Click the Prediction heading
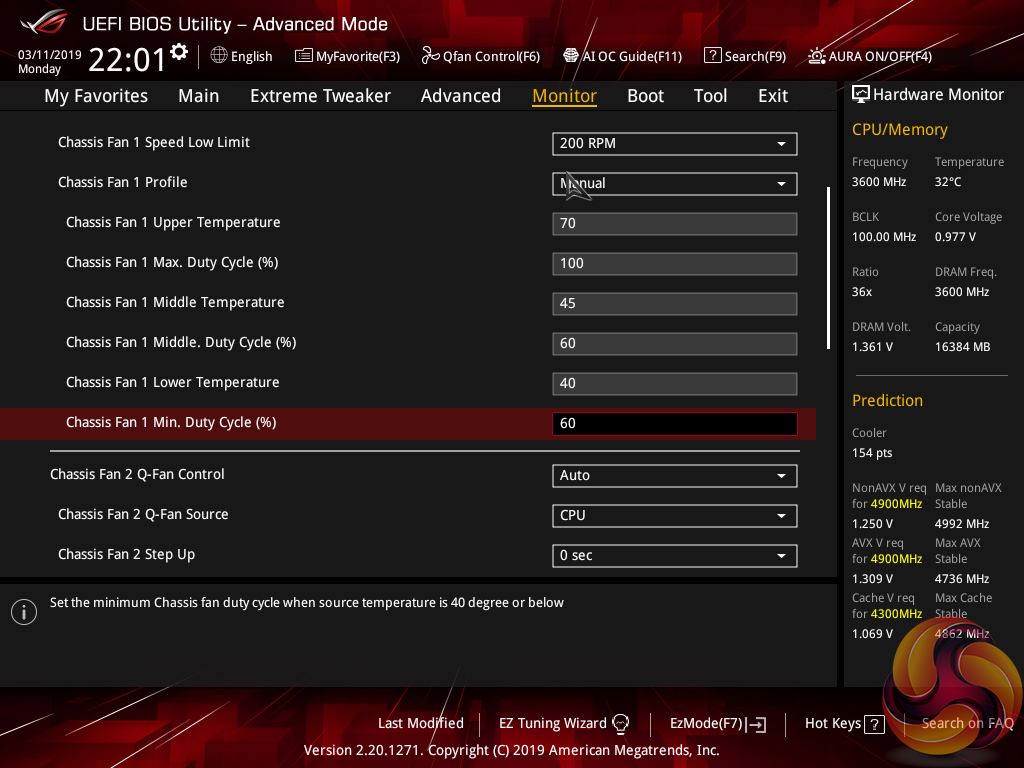 [x=887, y=400]
